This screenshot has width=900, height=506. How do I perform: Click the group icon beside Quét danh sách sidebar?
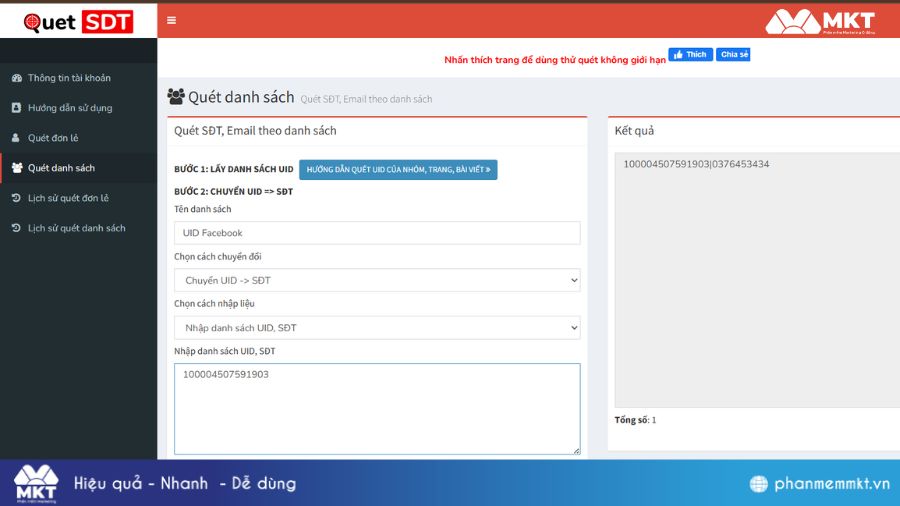tap(17, 168)
